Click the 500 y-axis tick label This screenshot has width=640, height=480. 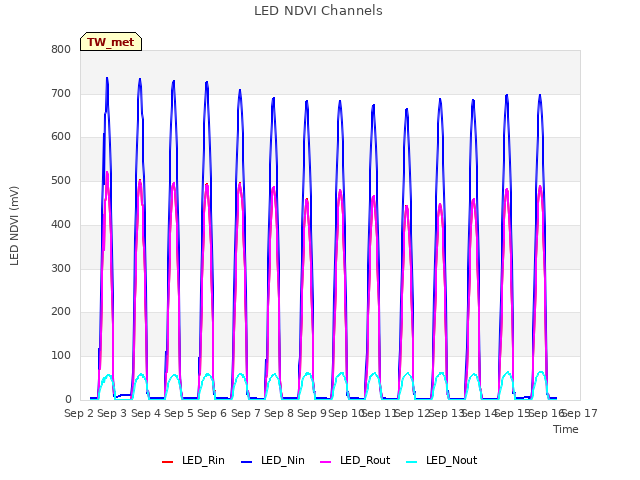[61, 181]
